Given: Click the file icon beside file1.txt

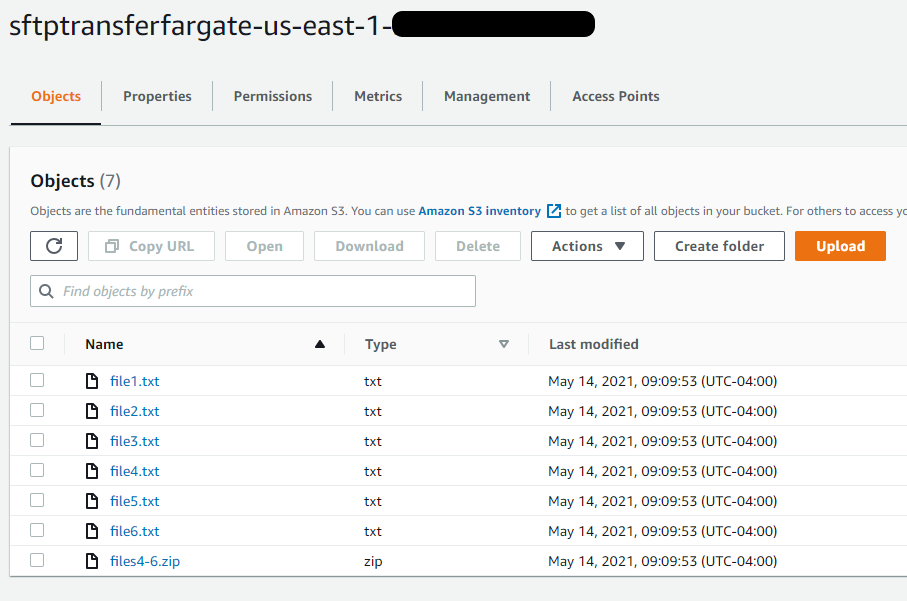Looking at the screenshot, I should point(91,380).
